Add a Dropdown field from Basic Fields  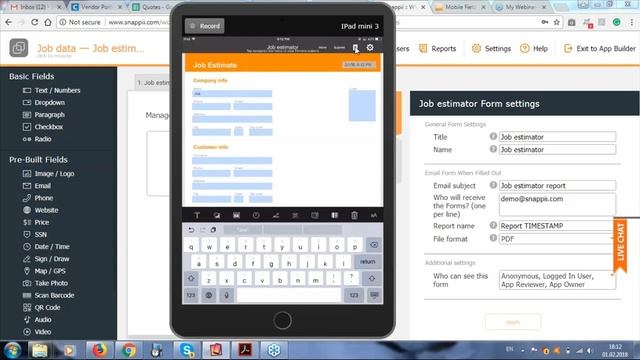pos(44,102)
